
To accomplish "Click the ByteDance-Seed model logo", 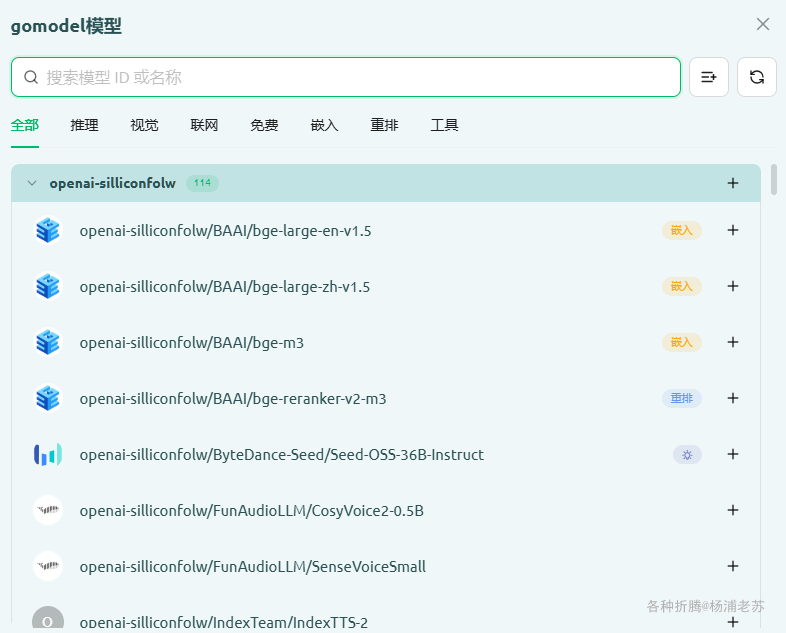I will pyautogui.click(x=48, y=454).
